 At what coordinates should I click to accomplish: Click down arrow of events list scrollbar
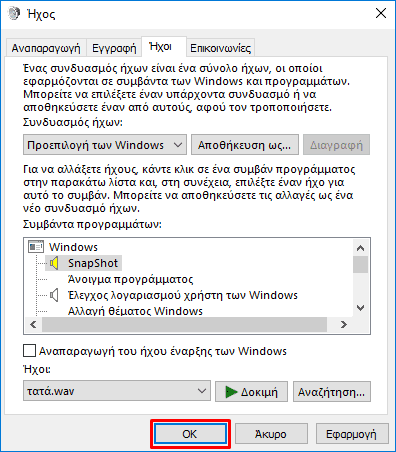[x=360, y=308]
